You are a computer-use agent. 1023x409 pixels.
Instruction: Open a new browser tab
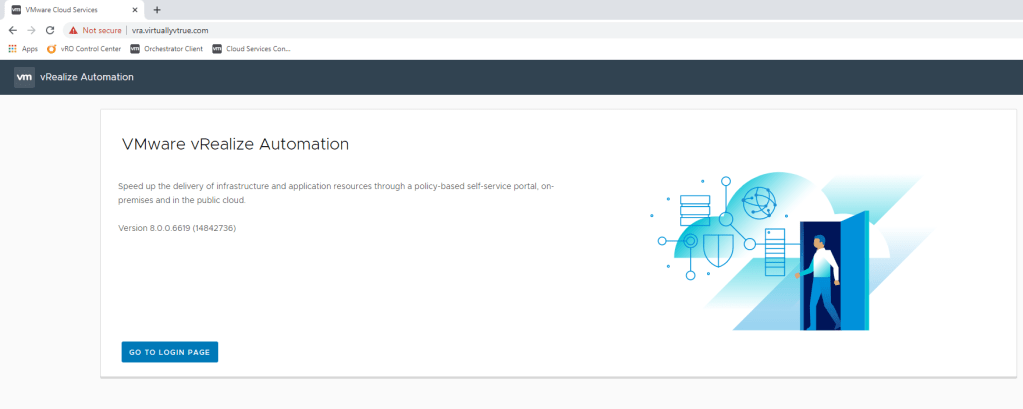click(x=157, y=9)
